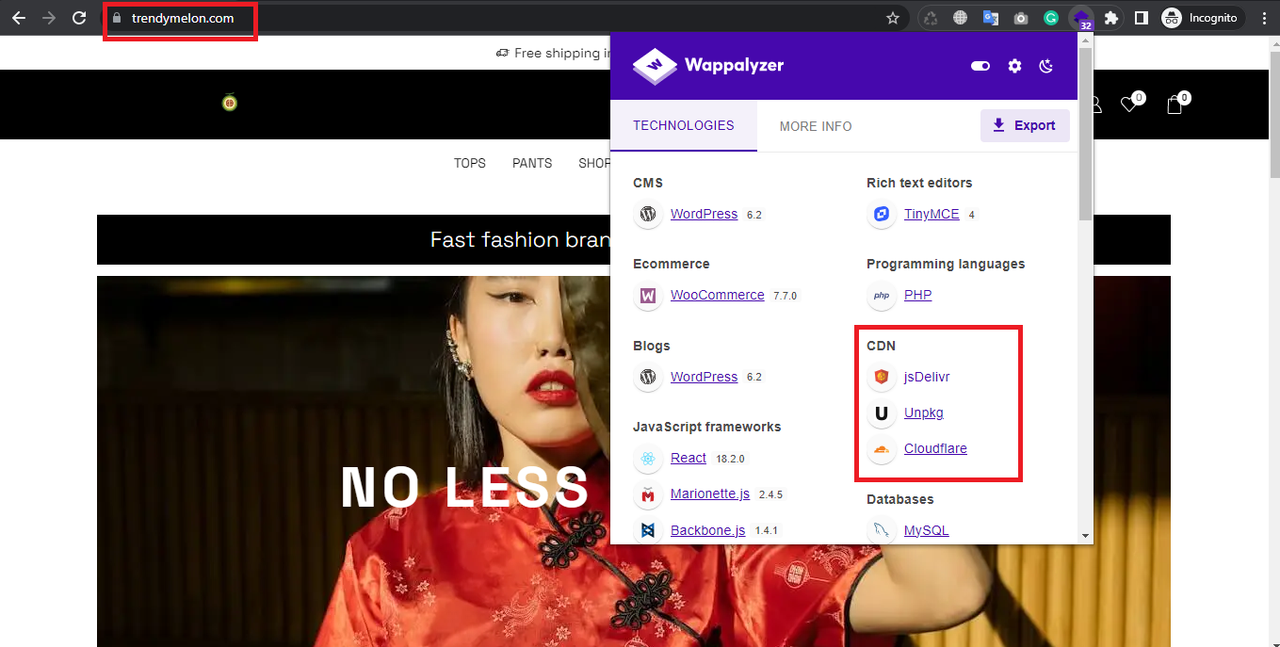Image resolution: width=1280 pixels, height=647 pixels.
Task: Click the TinyMCE icon
Action: (x=881, y=214)
